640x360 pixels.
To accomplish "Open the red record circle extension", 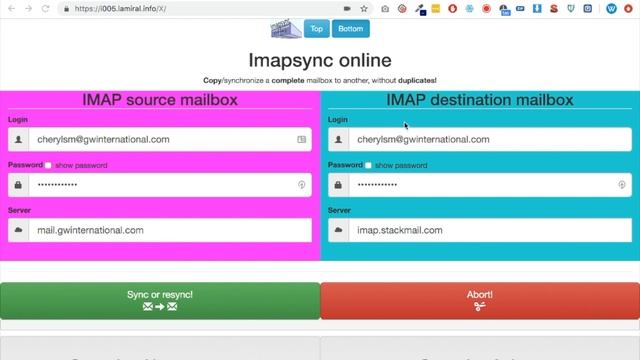I will click(x=486, y=9).
